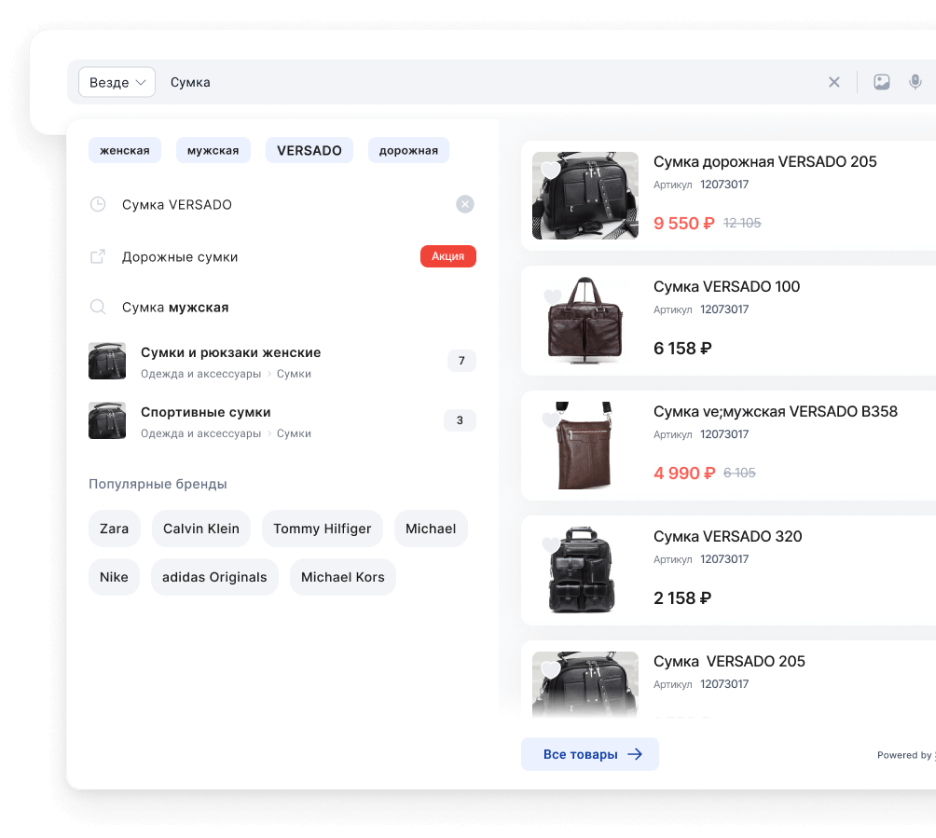The image size is (936, 838).
Task: Click the brown Сумка VERSADO 100 image
Action: tap(585, 321)
